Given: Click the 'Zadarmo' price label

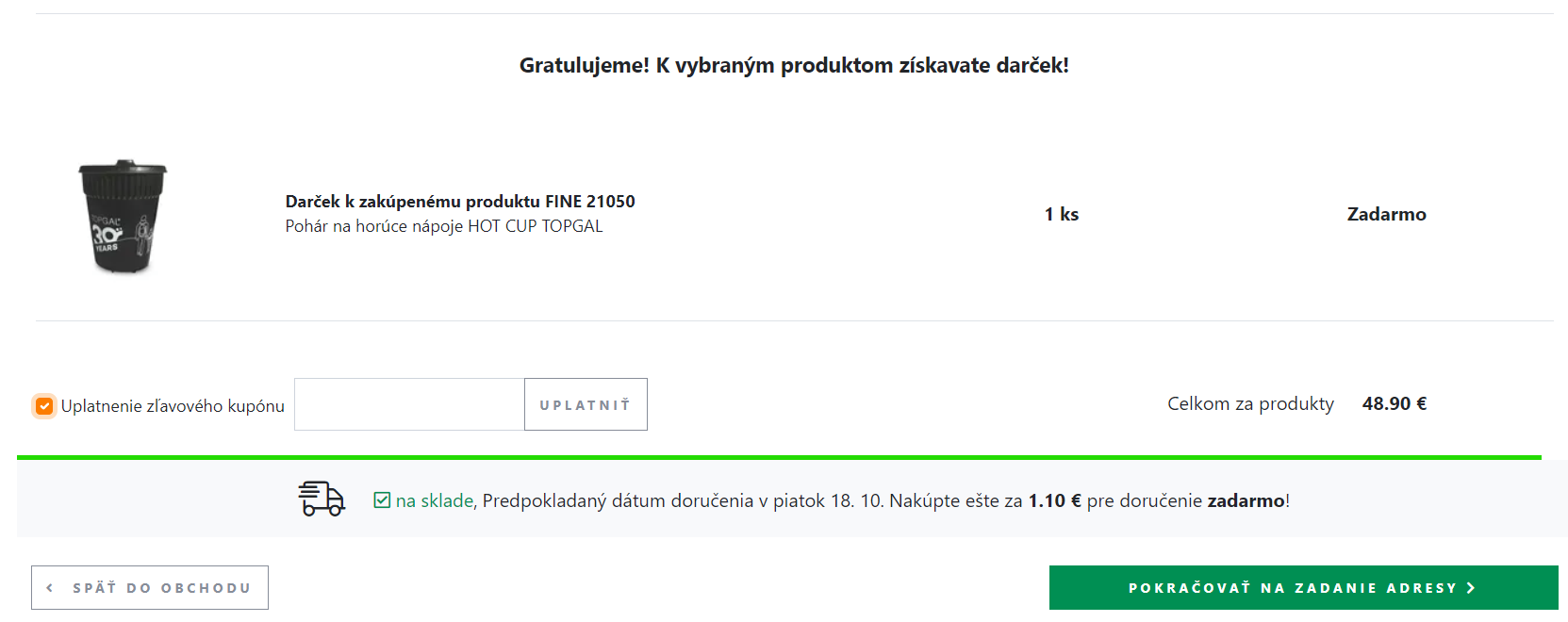Looking at the screenshot, I should pyautogui.click(x=1387, y=214).
